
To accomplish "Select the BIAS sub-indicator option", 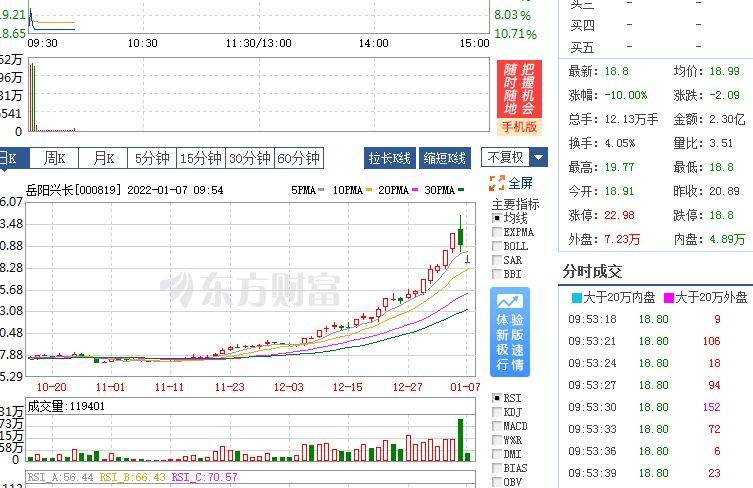I will (x=497, y=468).
